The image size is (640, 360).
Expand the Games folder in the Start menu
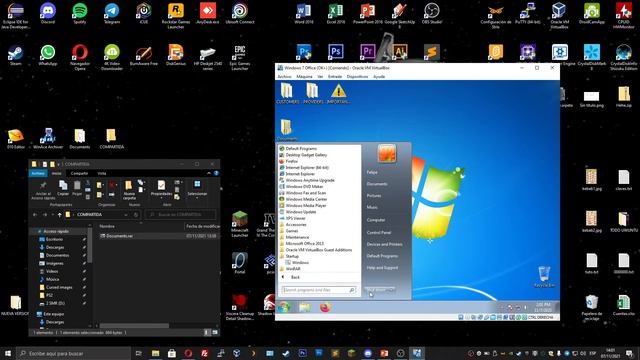point(292,231)
